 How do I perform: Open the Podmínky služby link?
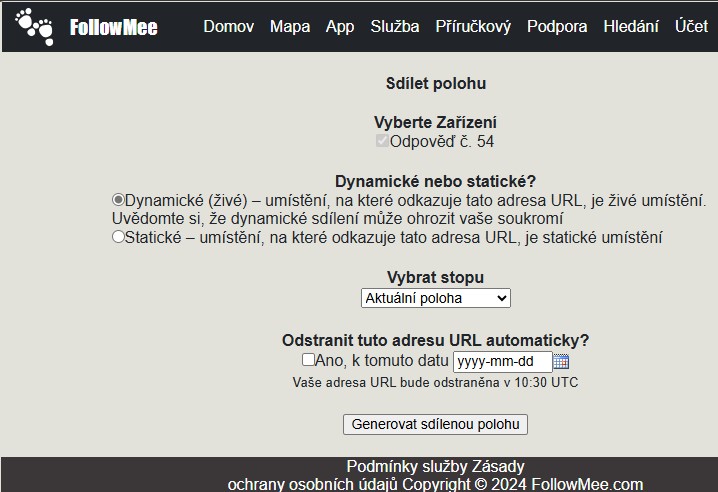[x=409, y=467]
